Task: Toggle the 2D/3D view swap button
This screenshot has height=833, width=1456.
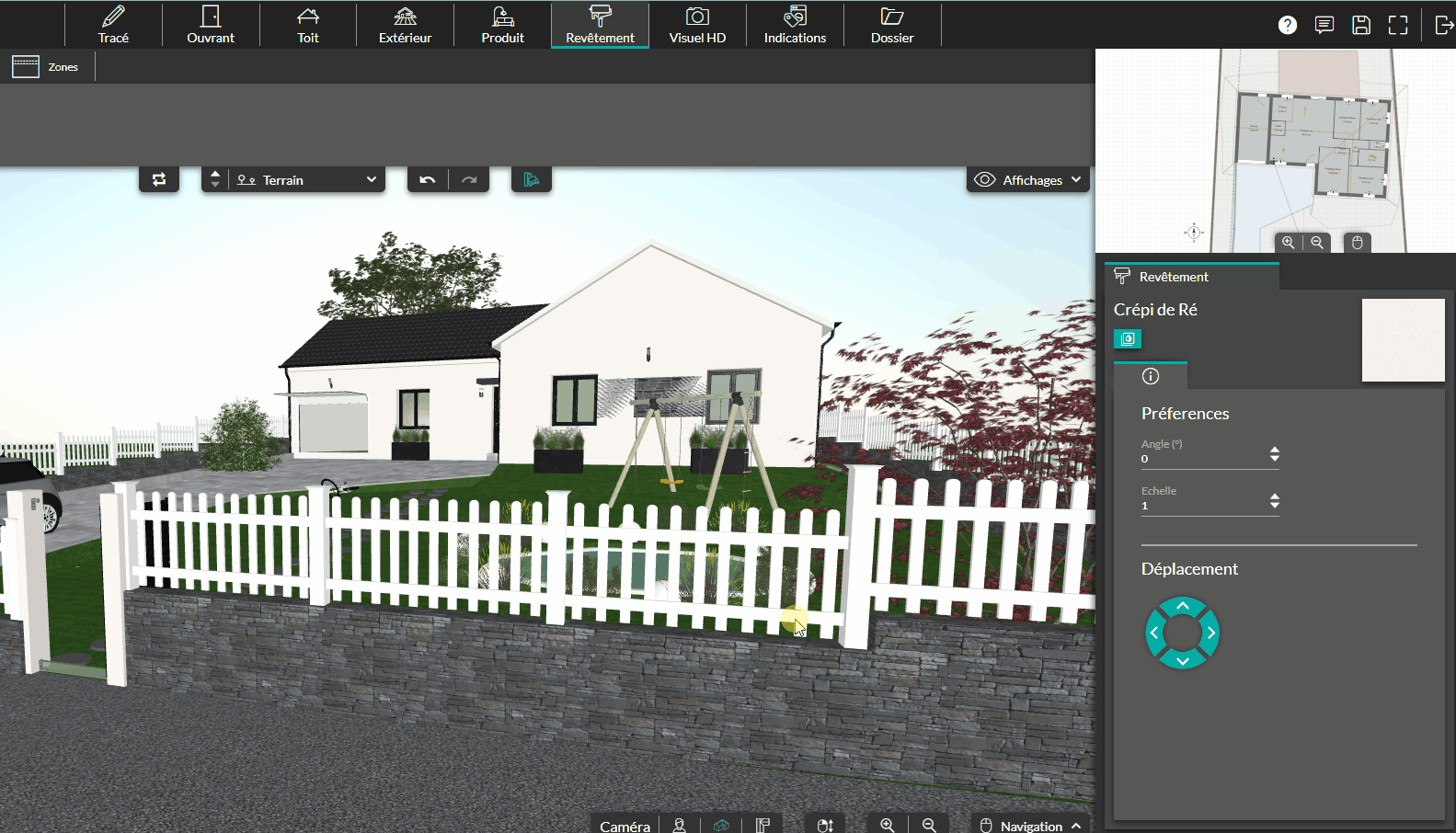Action: point(159,180)
